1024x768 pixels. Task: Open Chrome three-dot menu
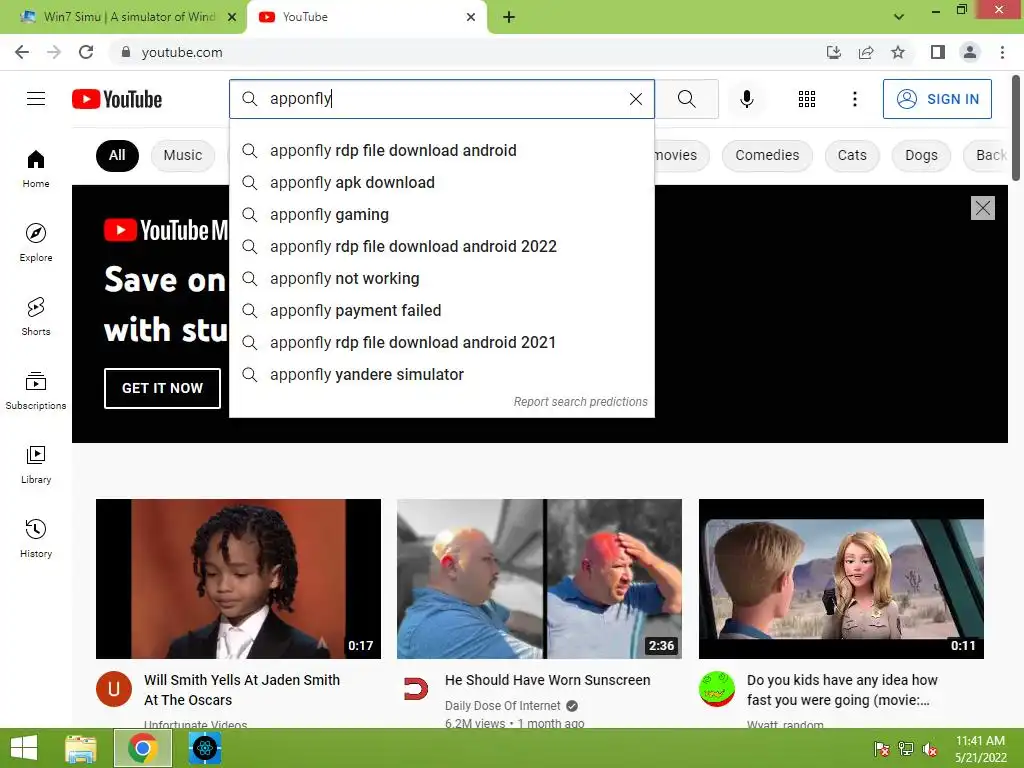[1002, 52]
